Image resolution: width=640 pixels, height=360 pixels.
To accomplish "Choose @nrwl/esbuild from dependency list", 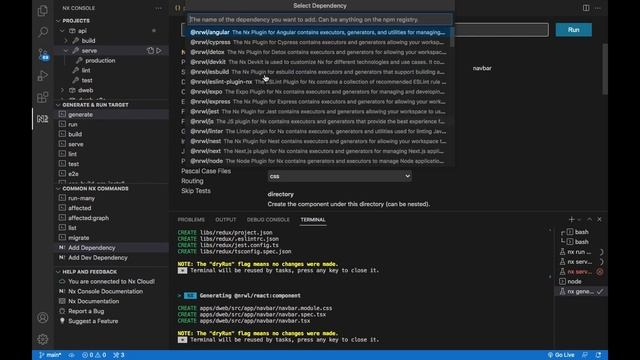I will tap(319, 72).
